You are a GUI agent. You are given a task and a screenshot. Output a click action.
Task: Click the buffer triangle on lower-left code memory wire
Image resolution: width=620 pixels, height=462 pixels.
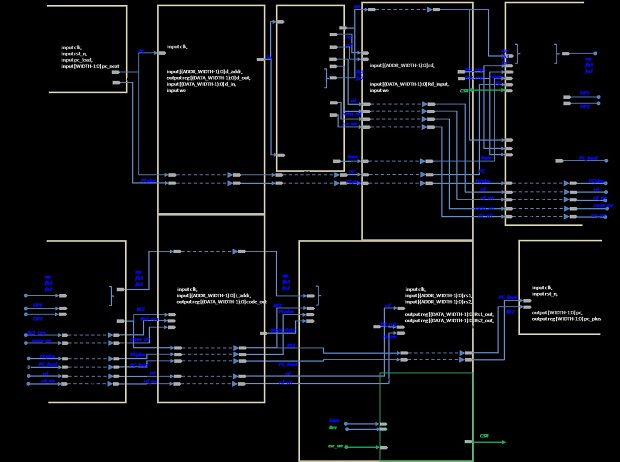tap(235, 253)
